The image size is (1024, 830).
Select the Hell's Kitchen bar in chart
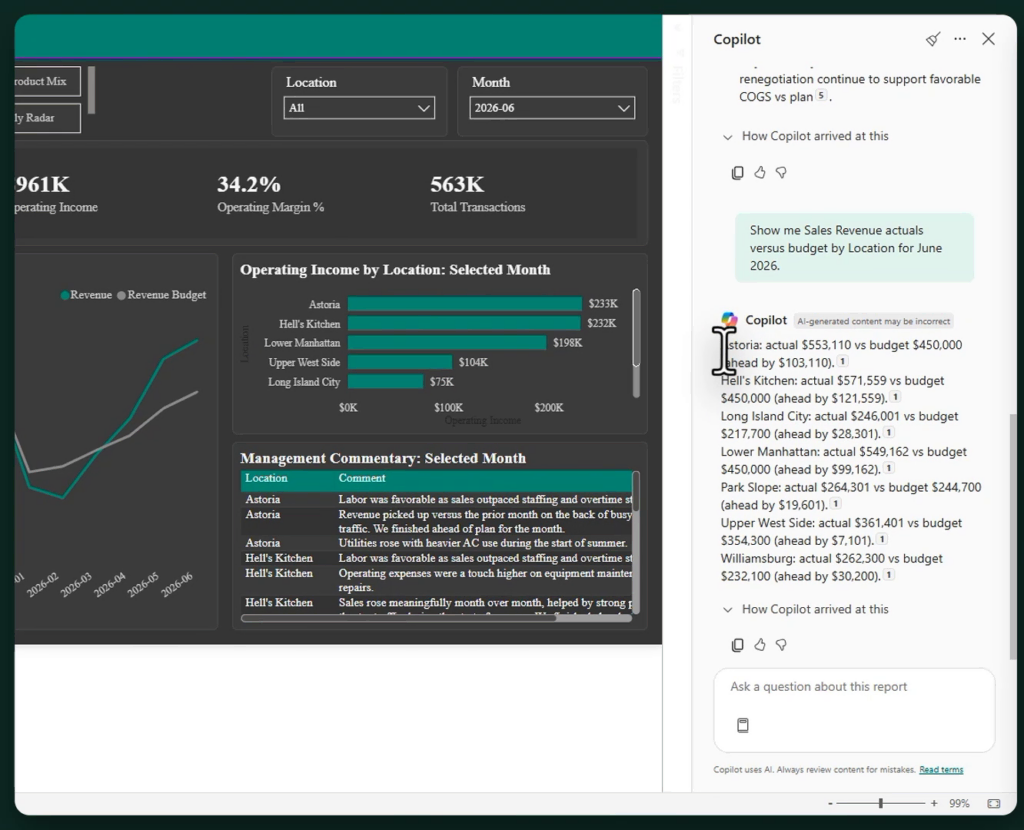coord(464,323)
